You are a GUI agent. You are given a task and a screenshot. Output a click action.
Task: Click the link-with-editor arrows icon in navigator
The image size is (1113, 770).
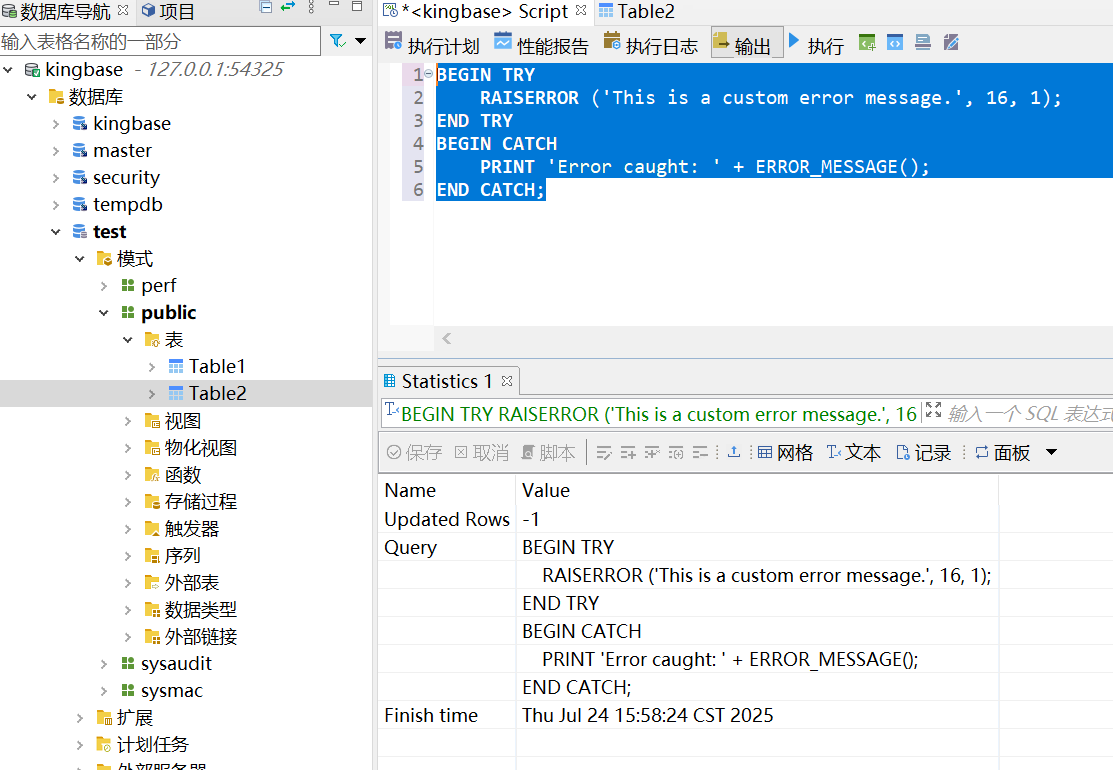pos(288,8)
